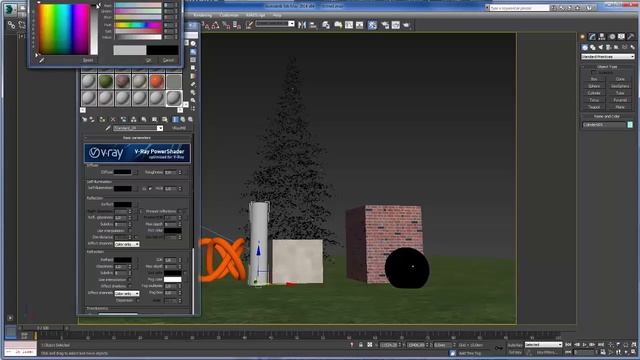Select the Cameras category icon
Viewport: 640px width, 360px height.
tap(609, 47)
